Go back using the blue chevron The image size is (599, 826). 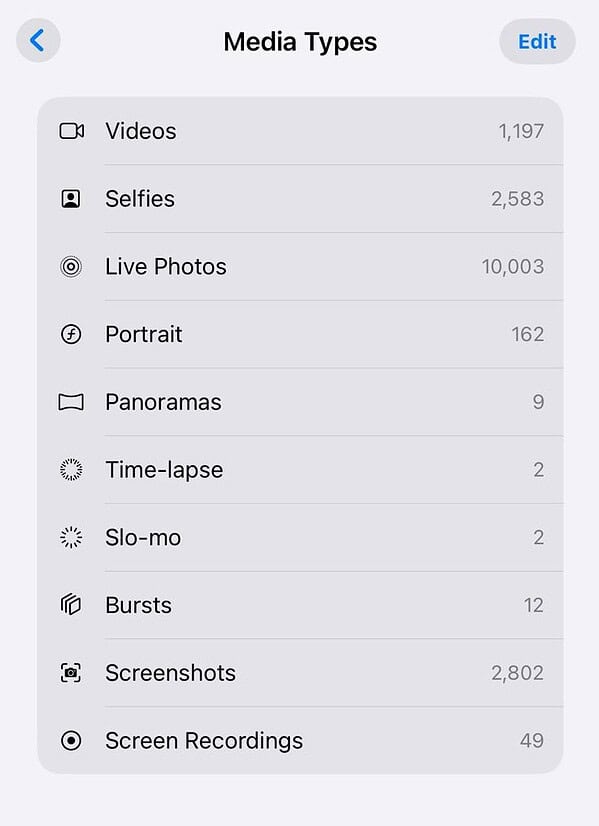(38, 41)
